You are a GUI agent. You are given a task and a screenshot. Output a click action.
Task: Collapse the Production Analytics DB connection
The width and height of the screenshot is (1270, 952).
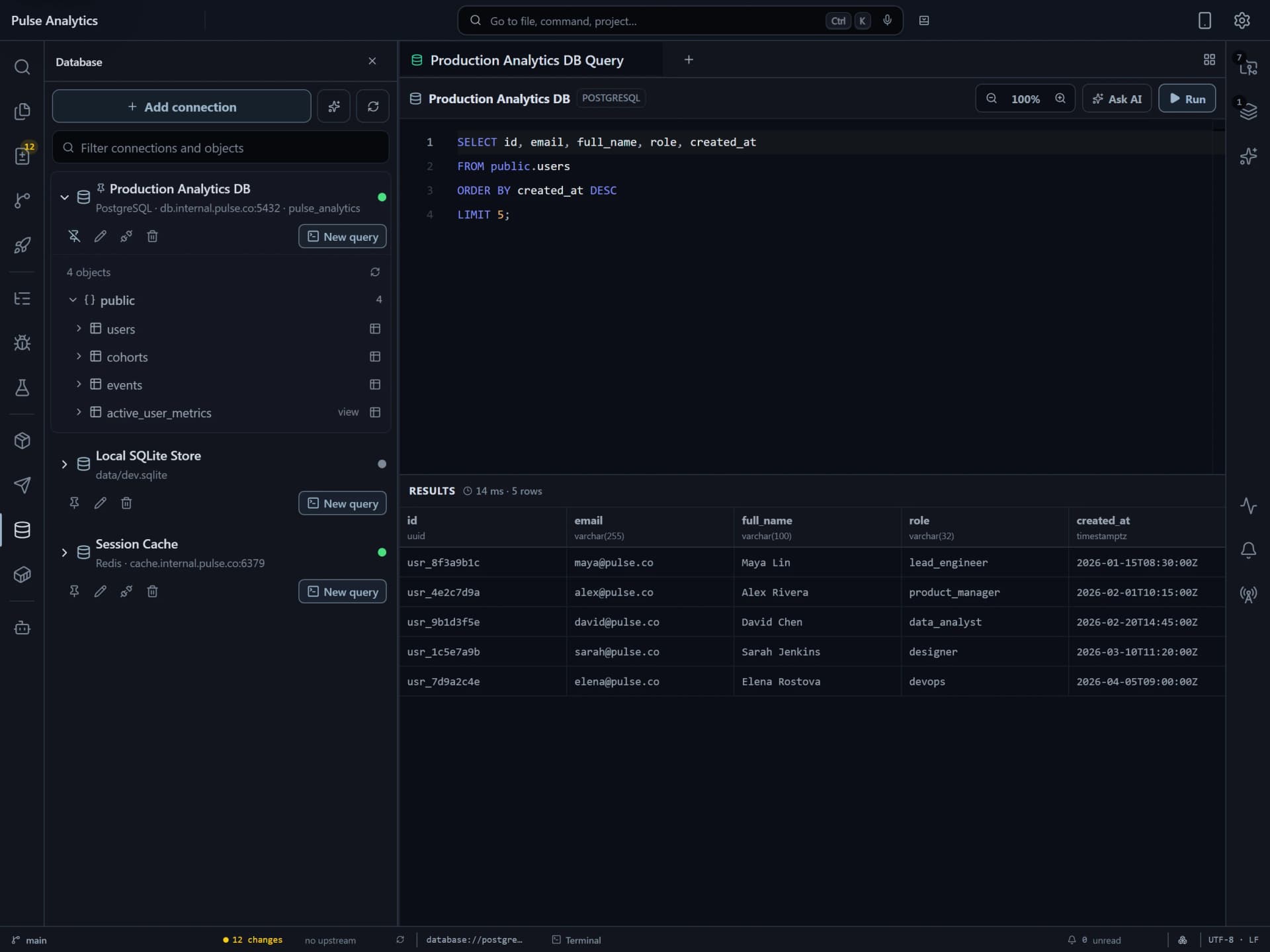(64, 197)
